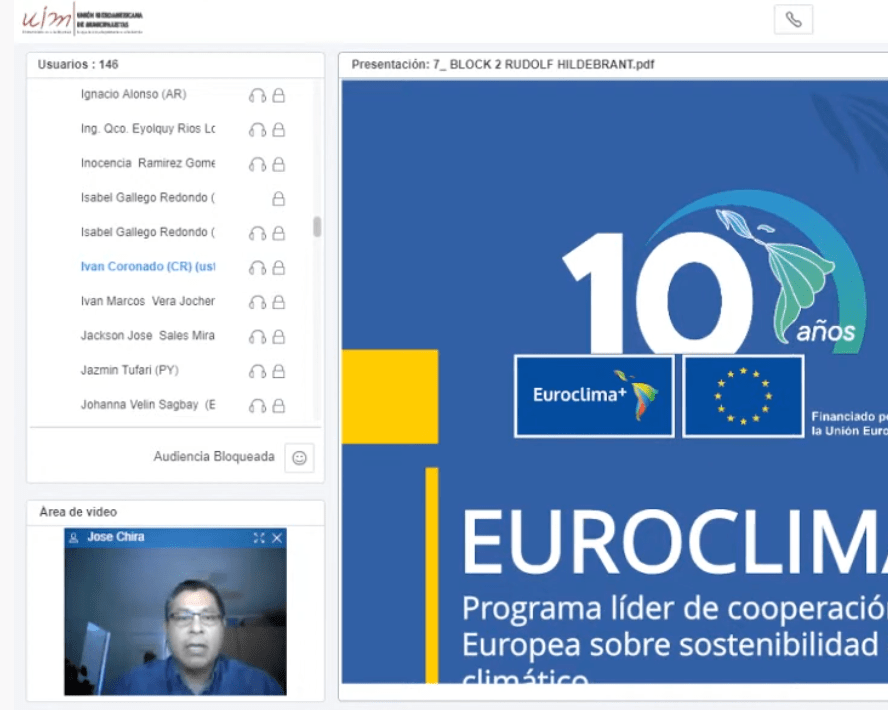Select user Johanna Velin Sagbay
The width and height of the screenshot is (888, 710).
pos(148,405)
